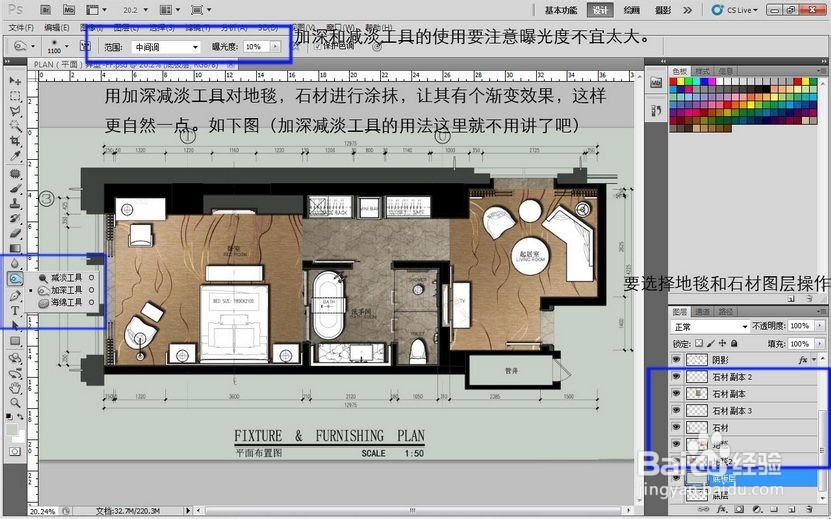Hide the 石材 副本 layer
Image resolution: width=831 pixels, height=519 pixels.
676,393
